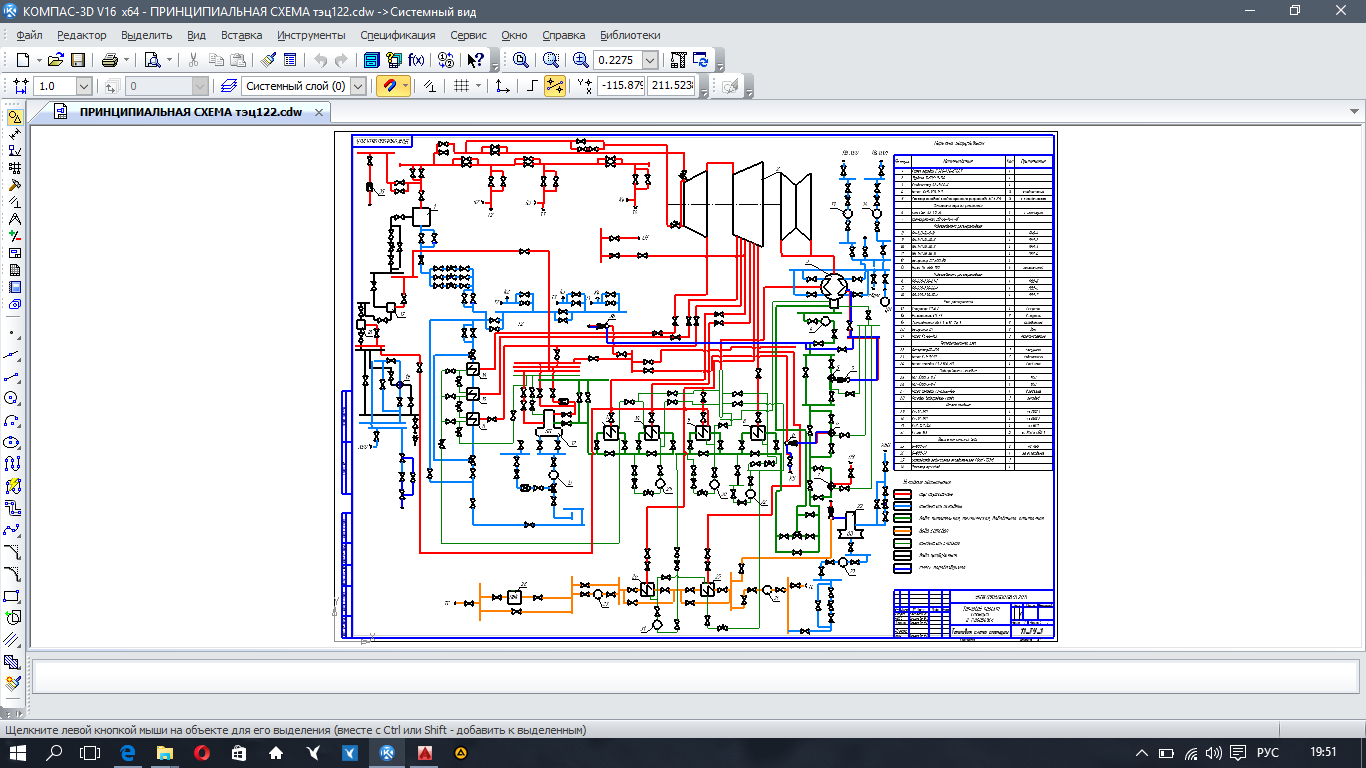Open the Библиотеки menu
Viewport: 1366px width, 768px height.
pyautogui.click(x=630, y=35)
